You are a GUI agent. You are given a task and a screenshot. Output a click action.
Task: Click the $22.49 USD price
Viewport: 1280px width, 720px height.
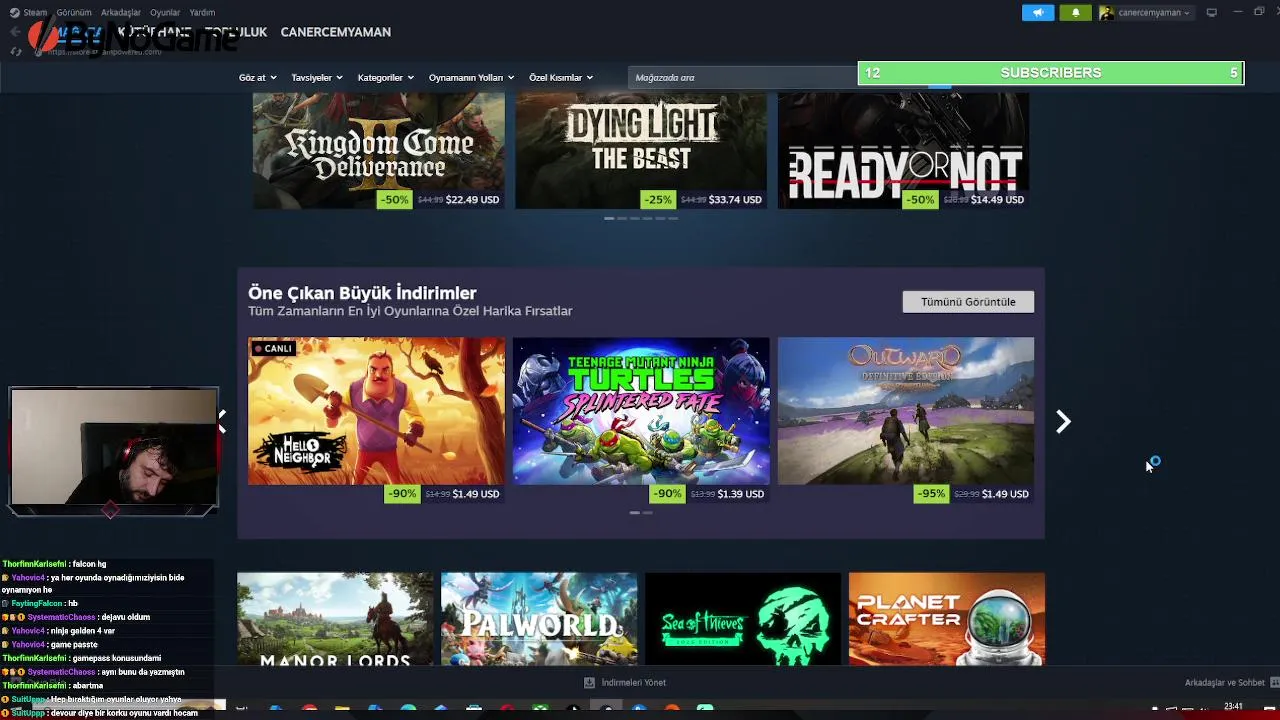(x=472, y=200)
